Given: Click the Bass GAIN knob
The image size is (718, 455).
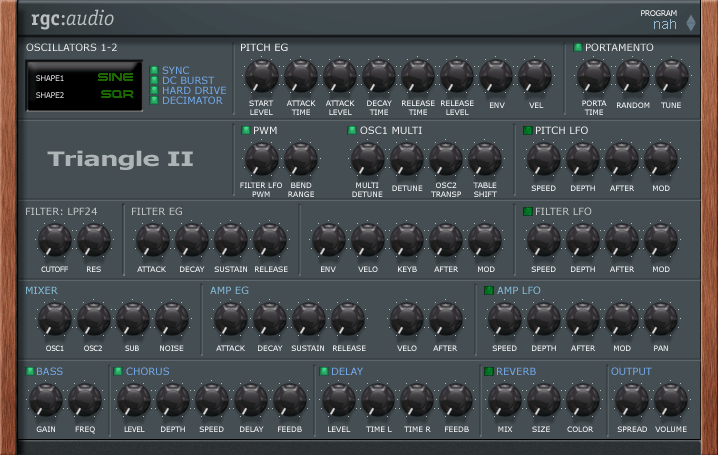Looking at the screenshot, I should point(46,400).
